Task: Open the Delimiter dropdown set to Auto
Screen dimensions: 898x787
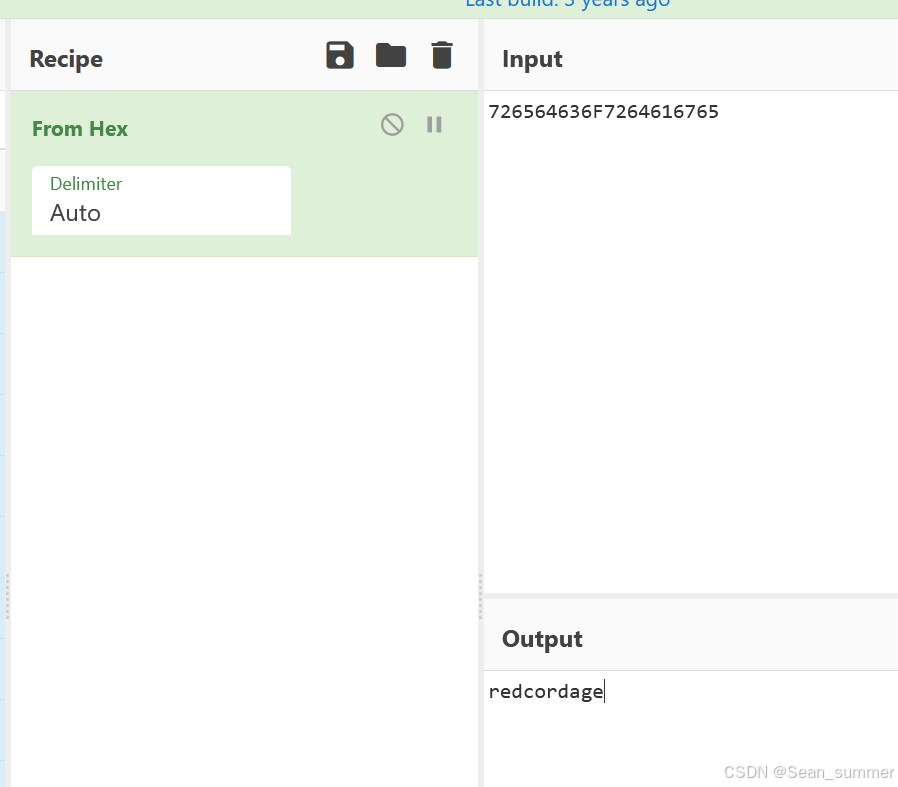Action: [x=162, y=200]
